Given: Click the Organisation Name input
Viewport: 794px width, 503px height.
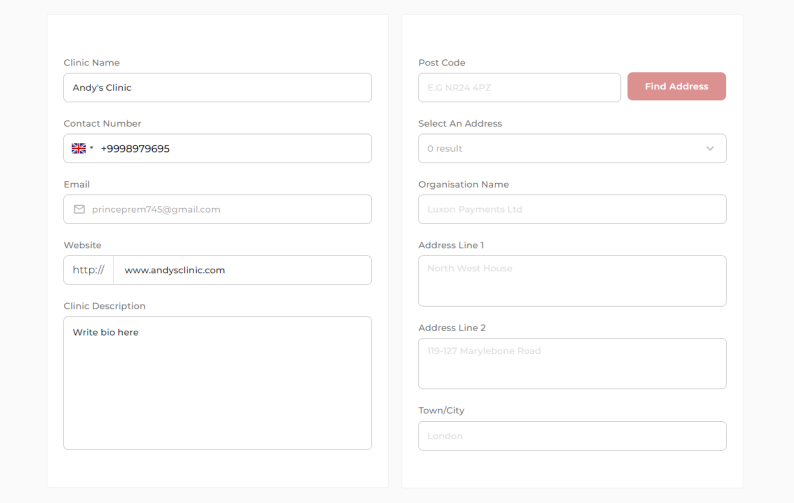Looking at the screenshot, I should pos(572,209).
